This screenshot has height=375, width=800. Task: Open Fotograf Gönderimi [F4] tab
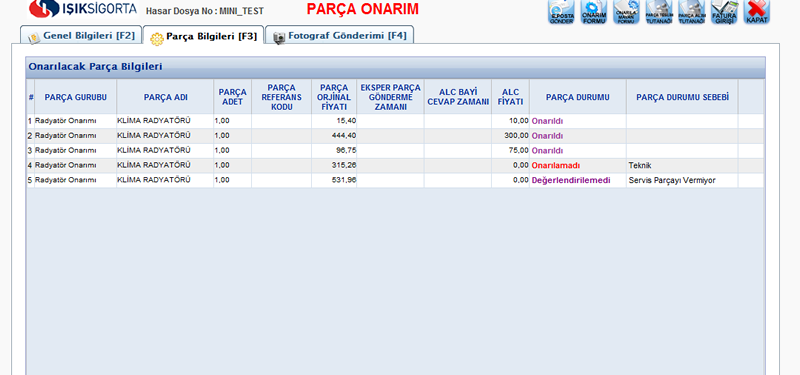pyautogui.click(x=340, y=36)
